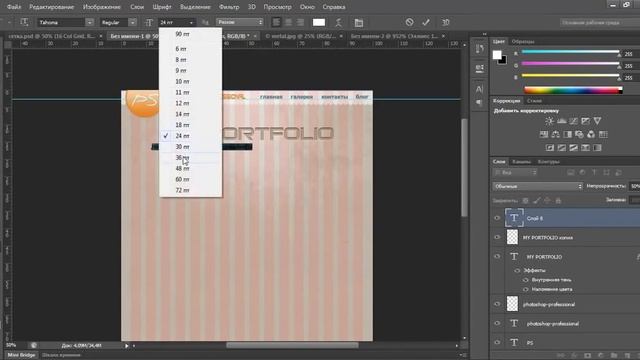Add a Hue/Saturation adjustment

[544, 134]
